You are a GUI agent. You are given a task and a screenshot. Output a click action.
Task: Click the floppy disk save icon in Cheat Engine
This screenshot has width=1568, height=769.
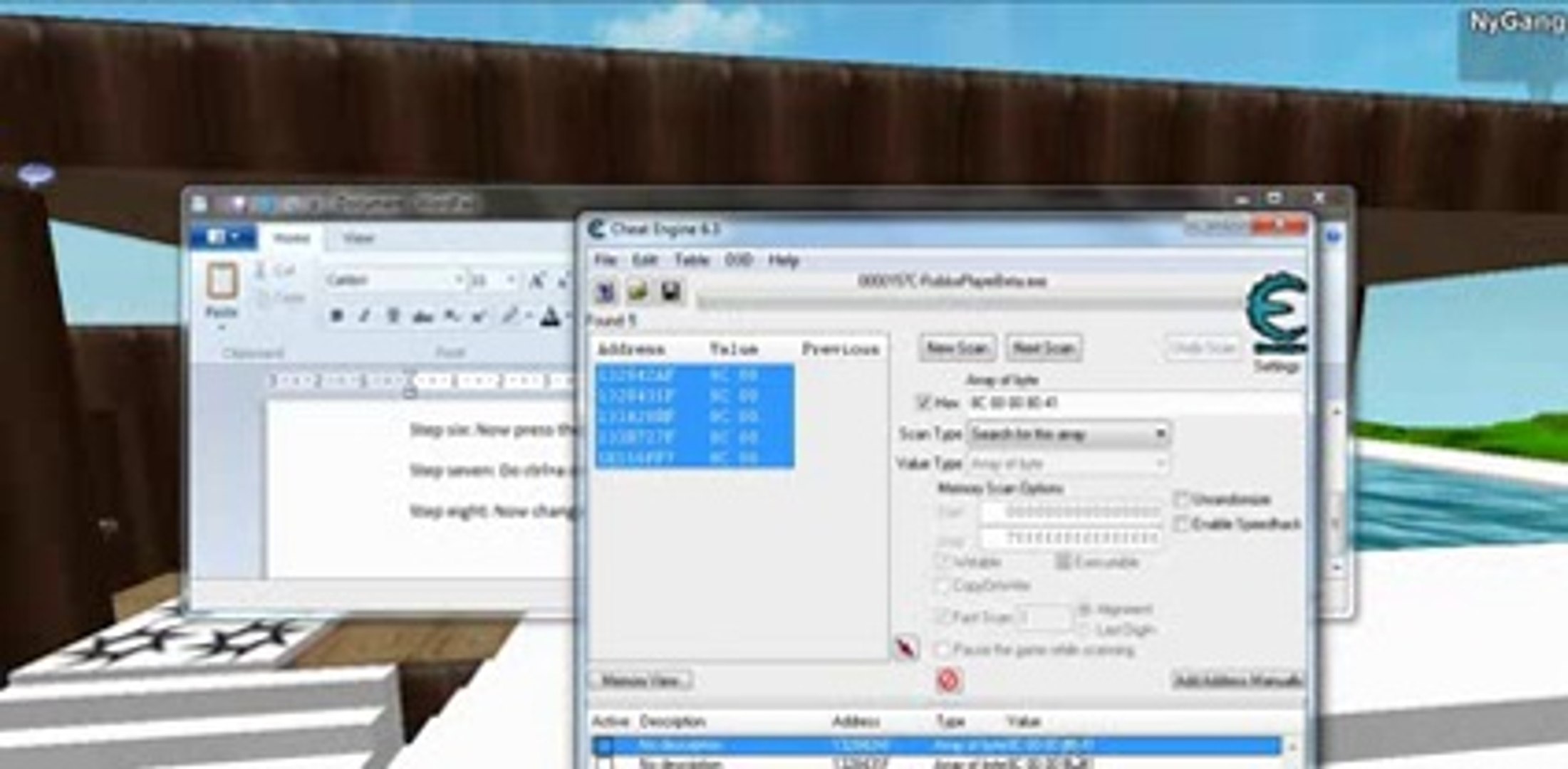pos(670,292)
